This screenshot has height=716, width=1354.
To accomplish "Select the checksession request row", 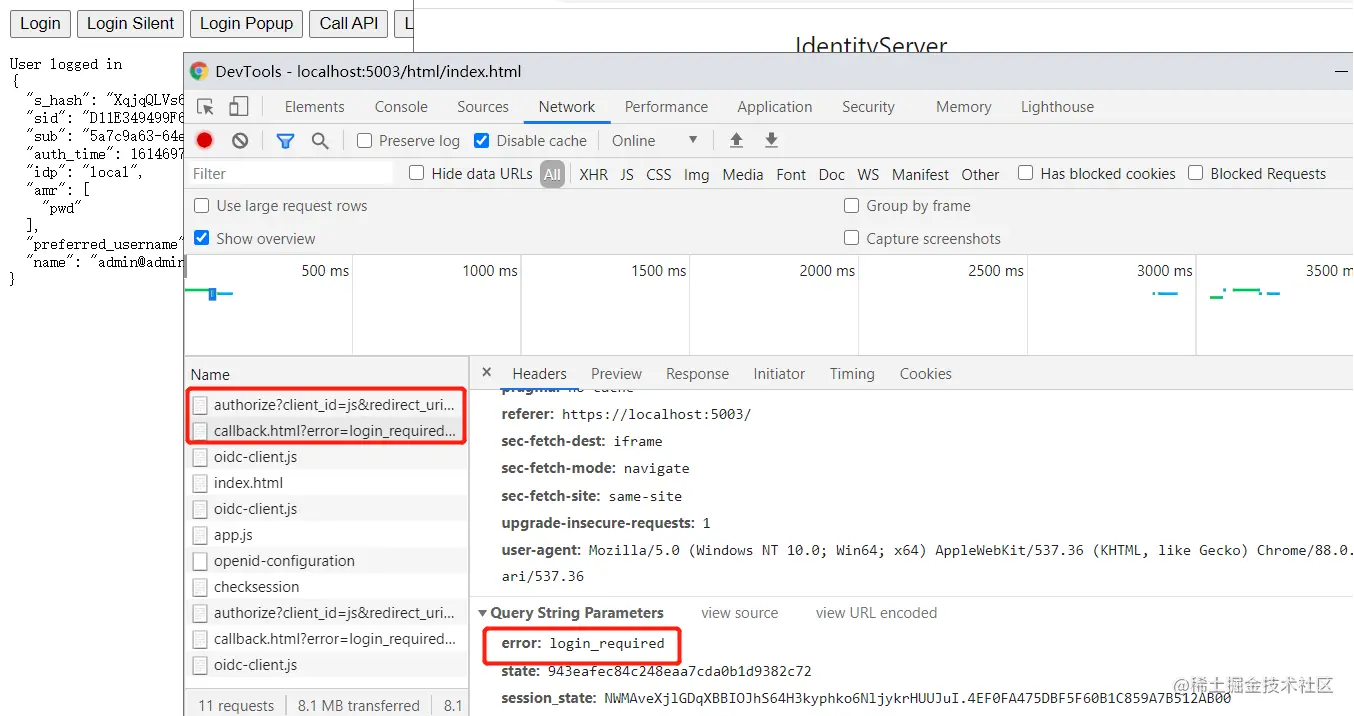I will [326, 587].
